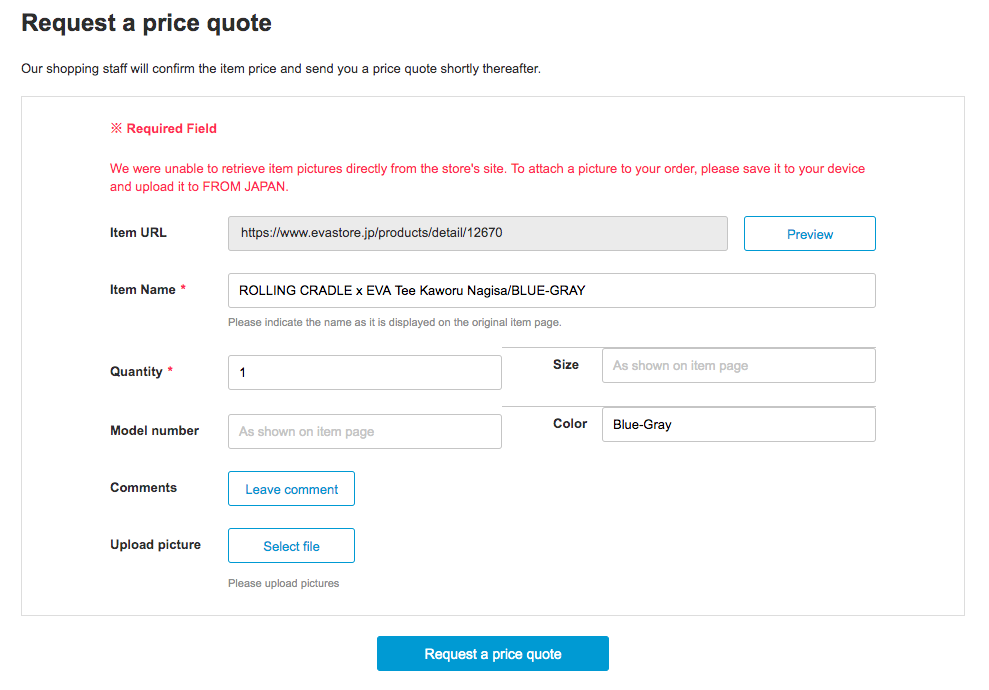Image resolution: width=989 pixels, height=690 pixels.
Task: Click the Please upload pictures hint text
Action: point(283,583)
